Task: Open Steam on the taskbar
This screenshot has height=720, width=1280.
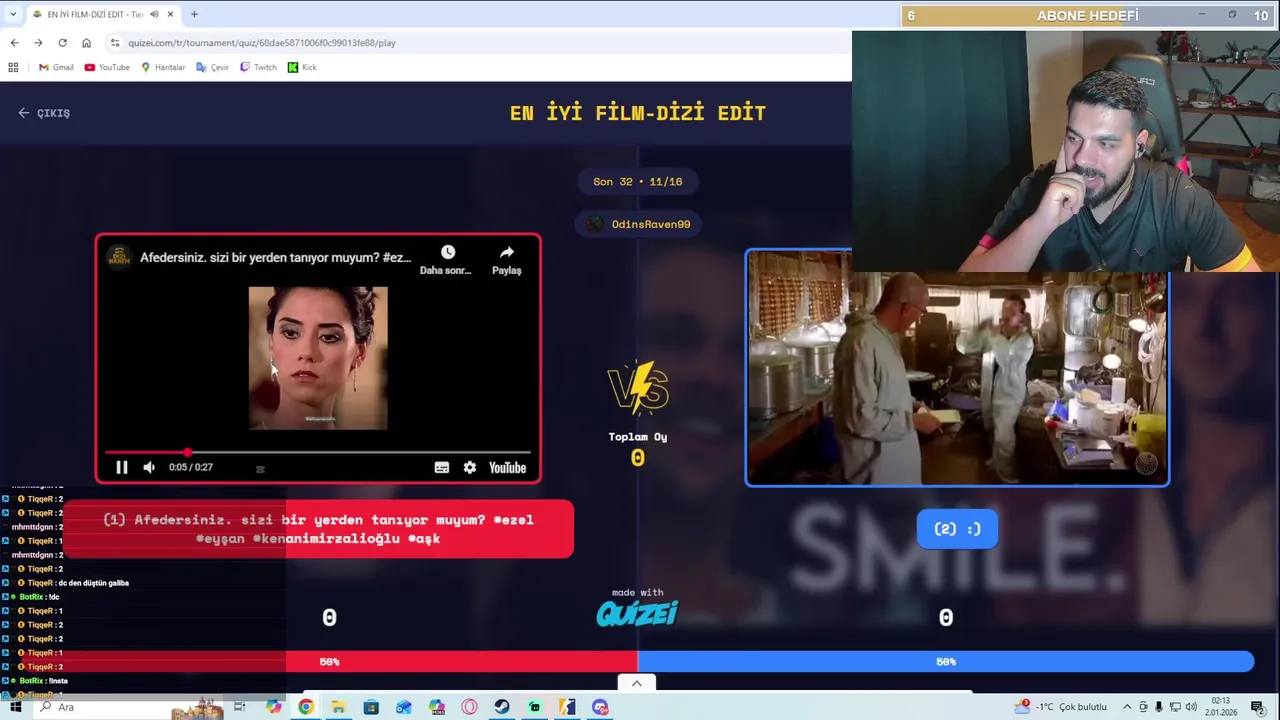Action: (x=501, y=707)
